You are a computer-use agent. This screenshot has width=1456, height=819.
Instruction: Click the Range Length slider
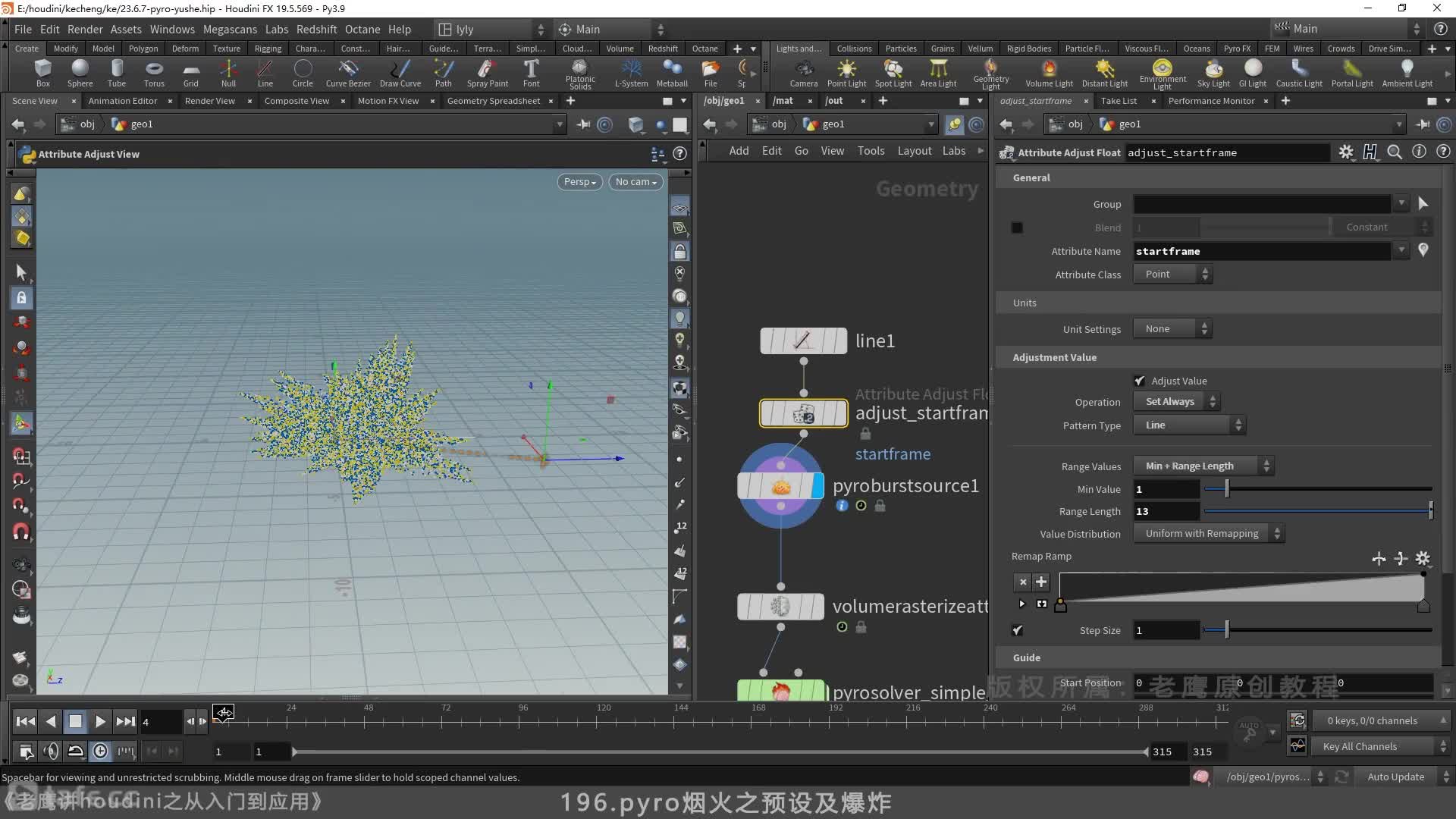coord(1318,512)
